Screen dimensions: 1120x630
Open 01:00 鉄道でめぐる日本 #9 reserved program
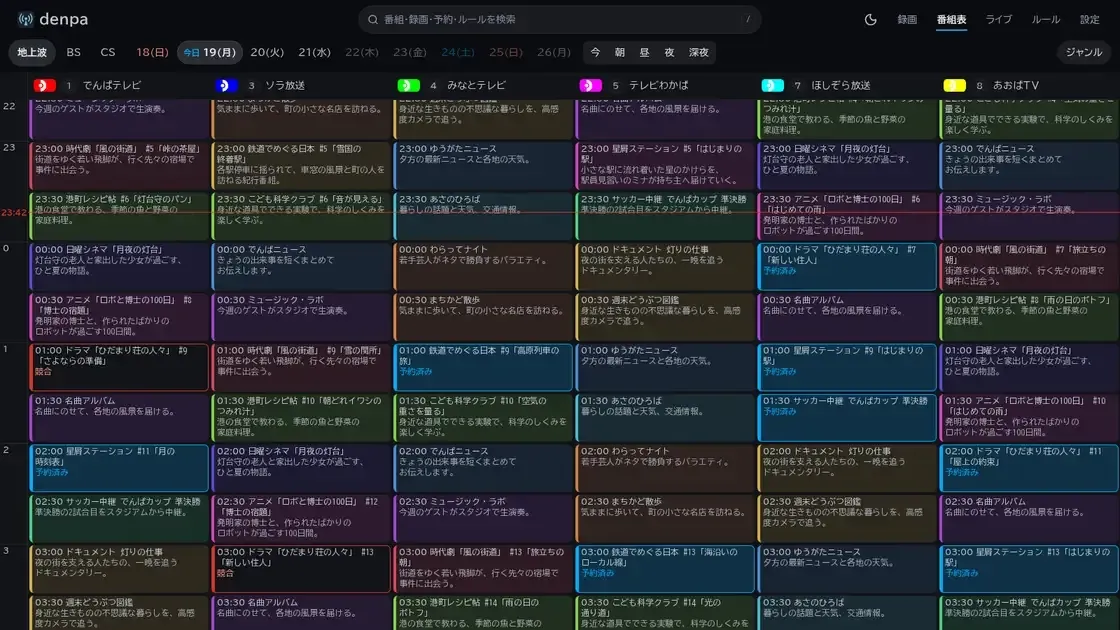[483, 367]
